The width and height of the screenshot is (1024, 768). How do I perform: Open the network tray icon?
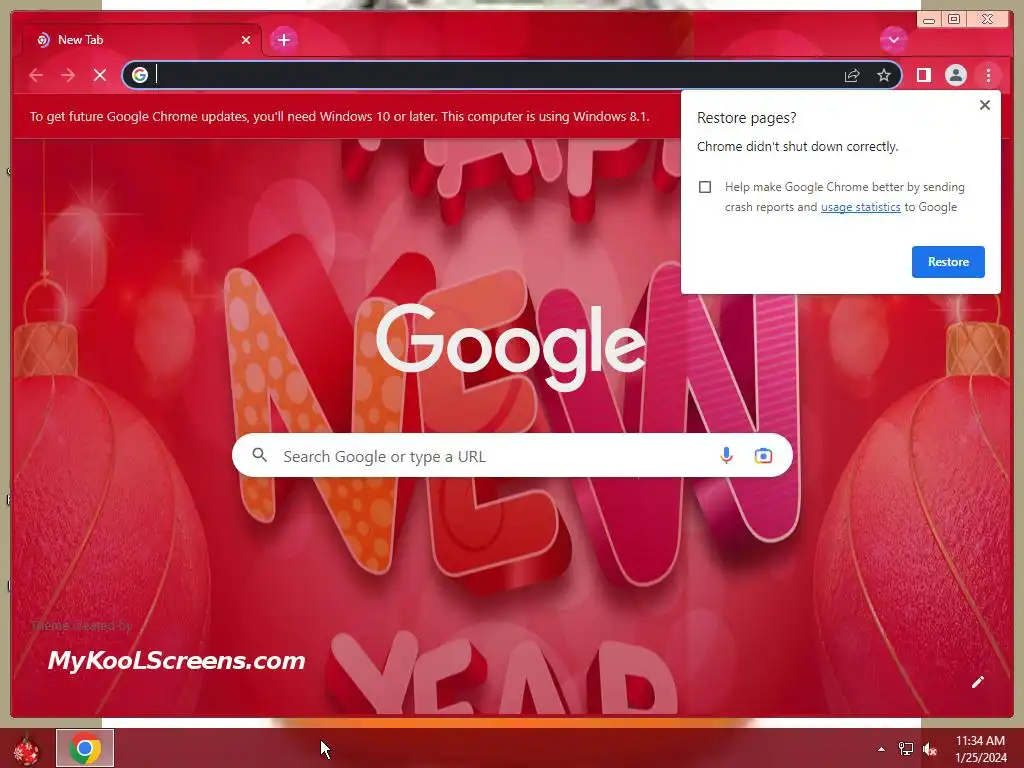tap(906, 749)
